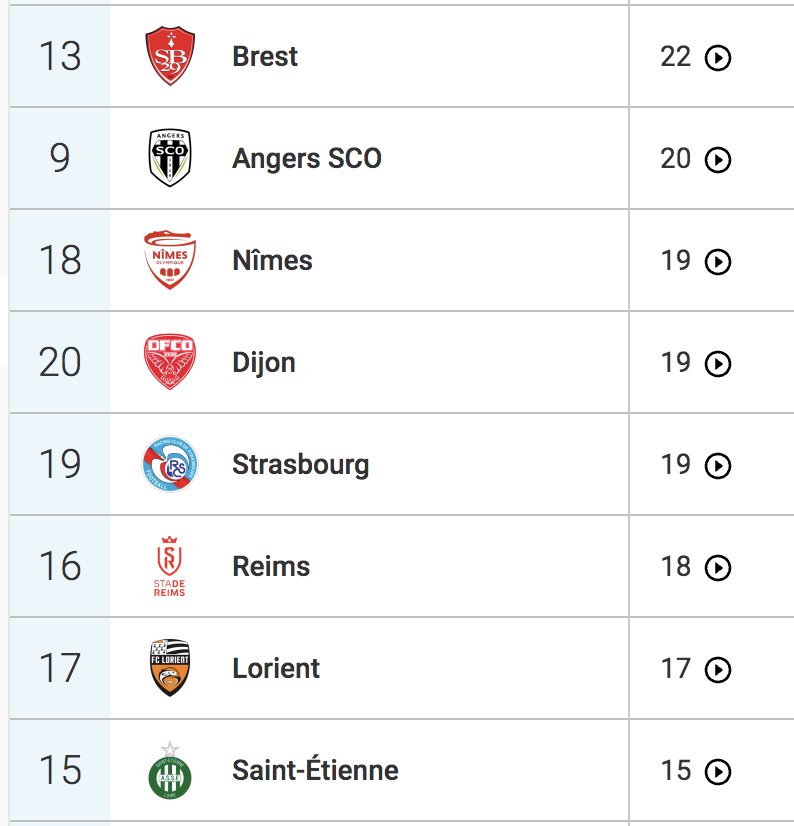Select the Reims team name
Viewport: 794px width, 826px height.
[271, 566]
